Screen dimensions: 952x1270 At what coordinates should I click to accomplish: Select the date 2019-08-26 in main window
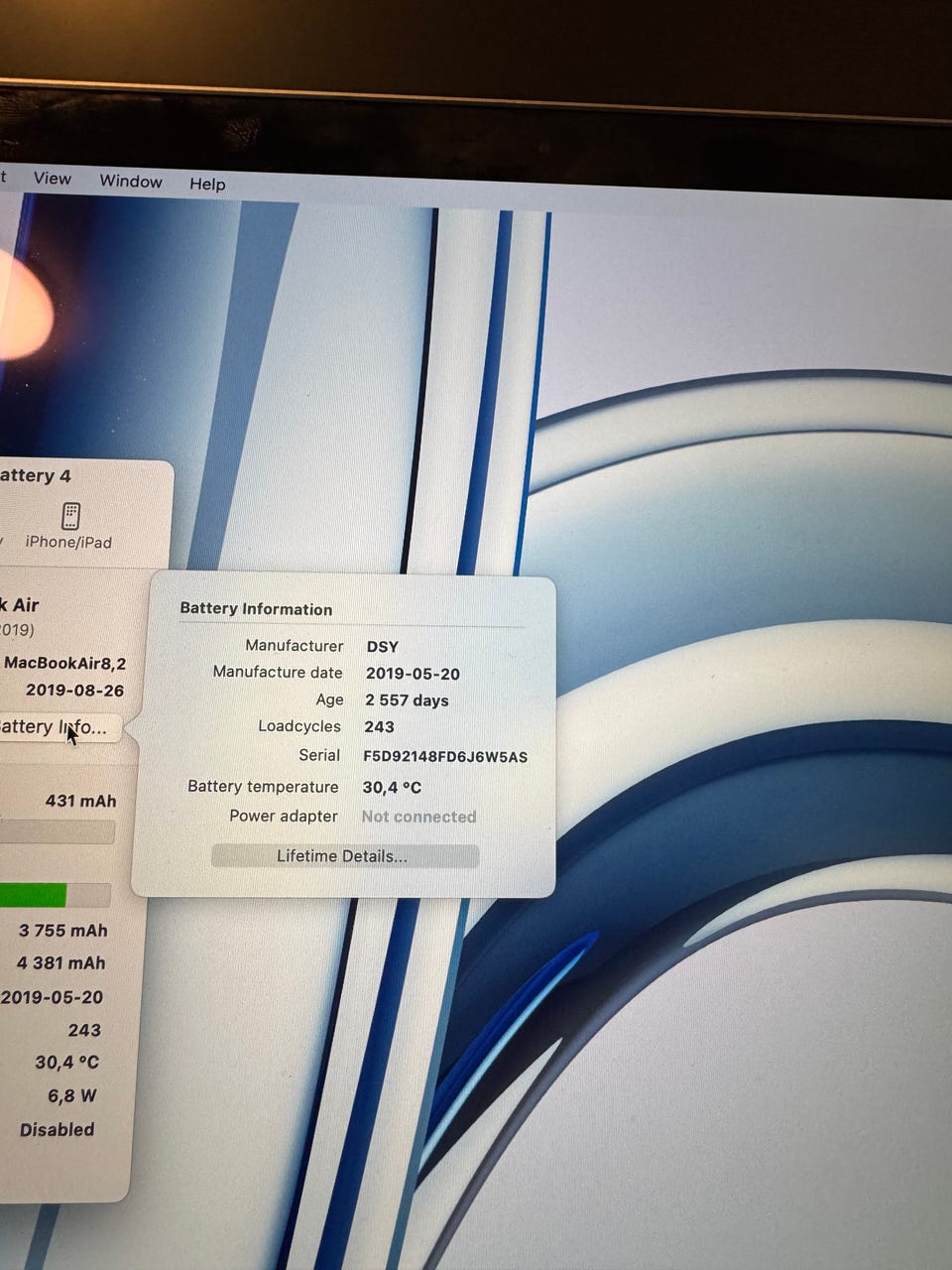[74, 691]
